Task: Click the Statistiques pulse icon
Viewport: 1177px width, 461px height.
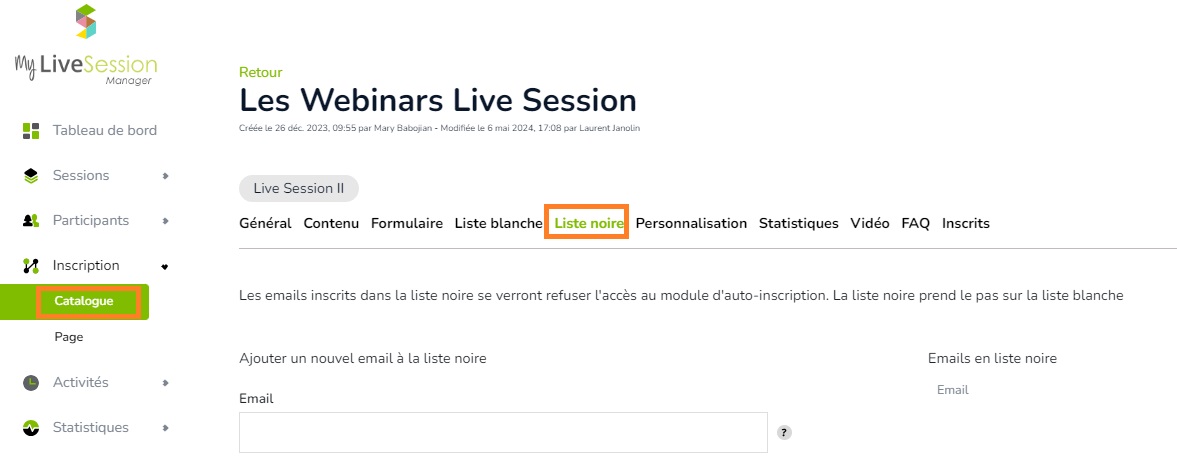Action: coord(31,428)
